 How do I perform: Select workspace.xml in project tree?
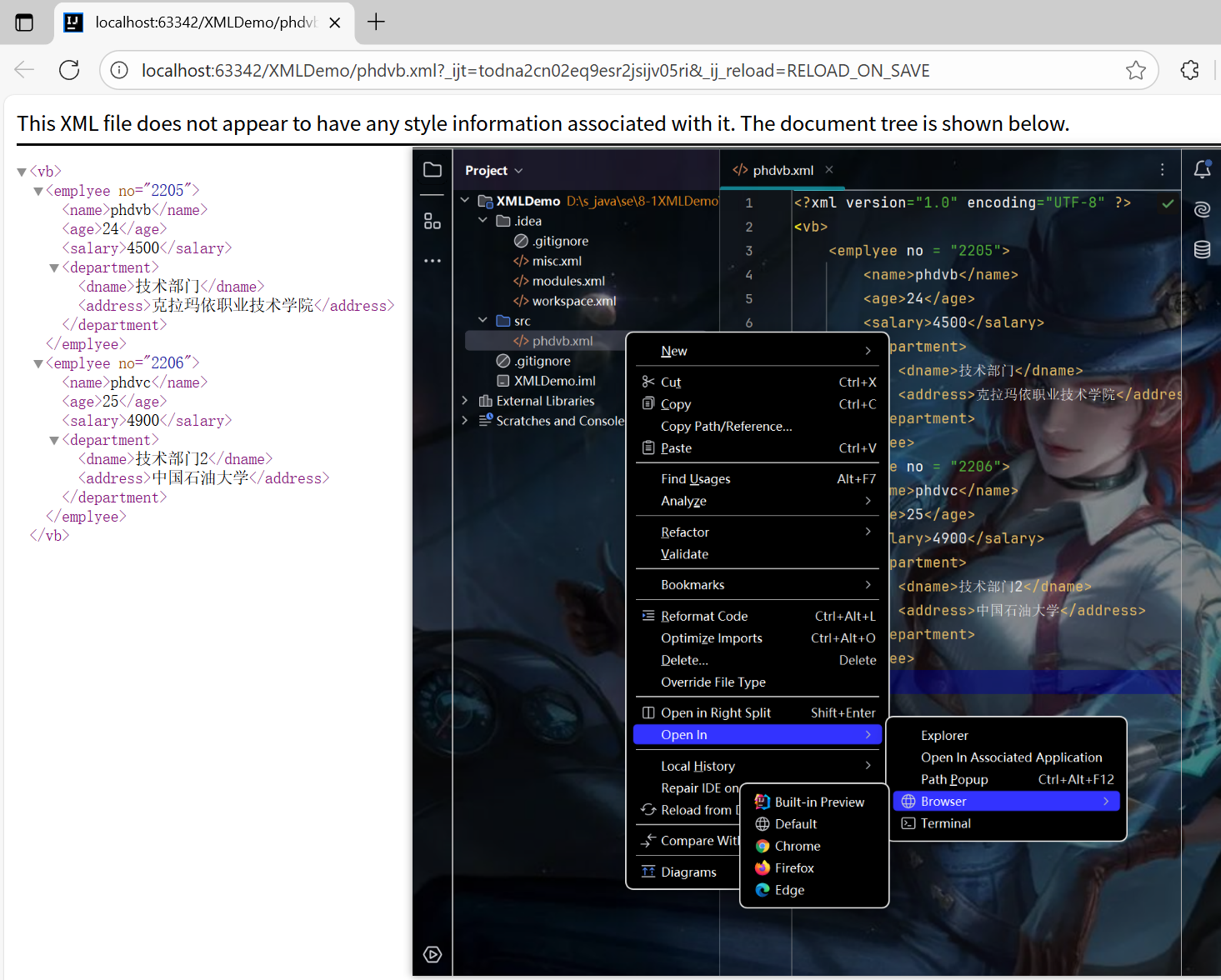(565, 301)
